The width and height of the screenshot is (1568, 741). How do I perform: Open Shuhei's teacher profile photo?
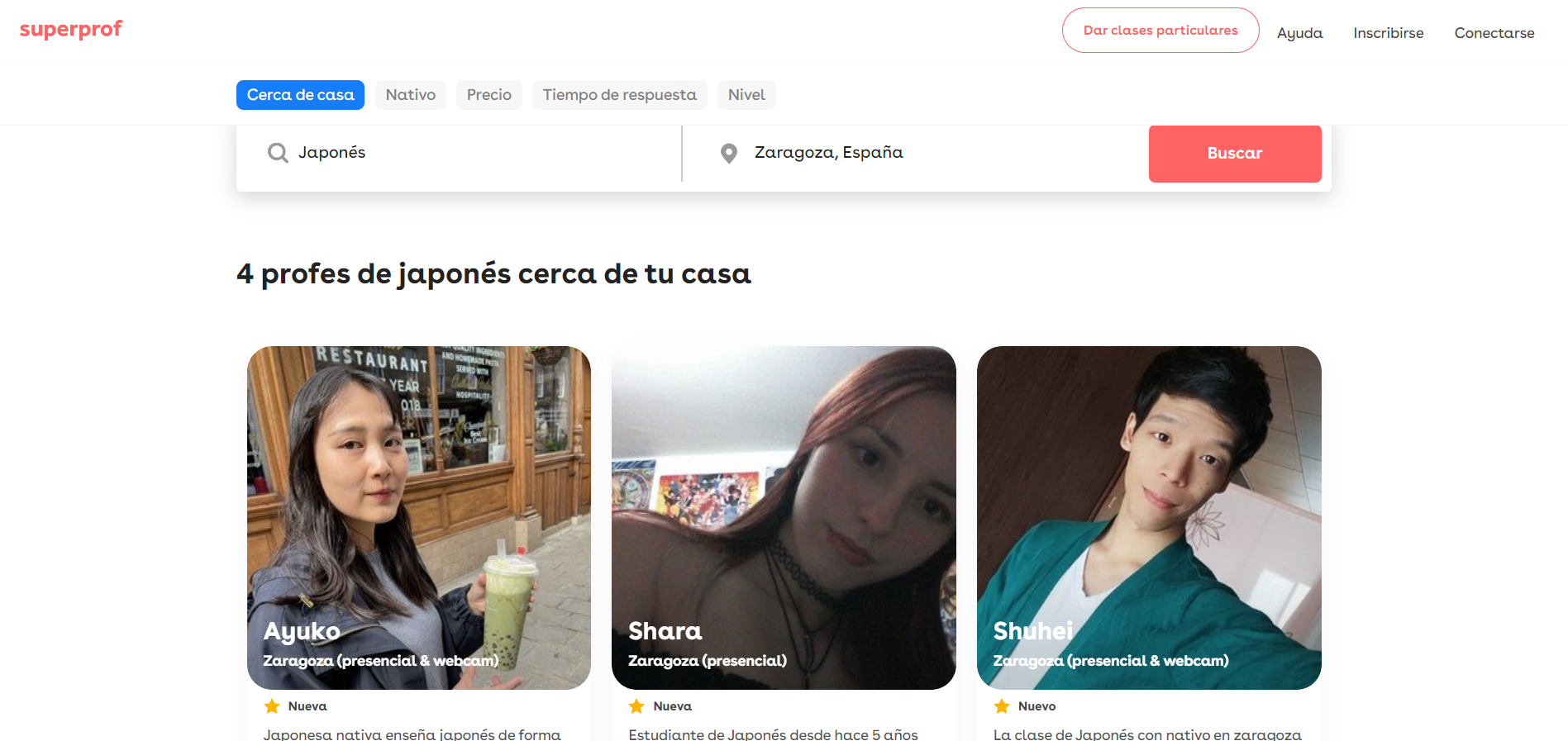(1149, 518)
